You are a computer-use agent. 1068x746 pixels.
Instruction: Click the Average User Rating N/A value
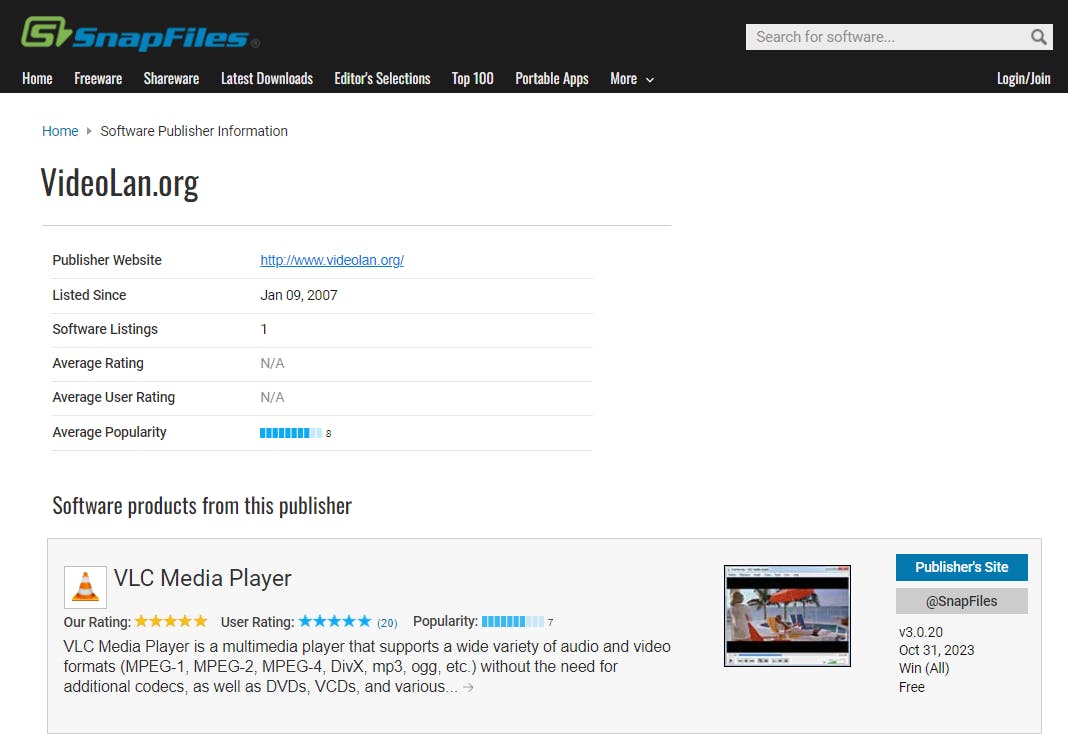tap(272, 397)
